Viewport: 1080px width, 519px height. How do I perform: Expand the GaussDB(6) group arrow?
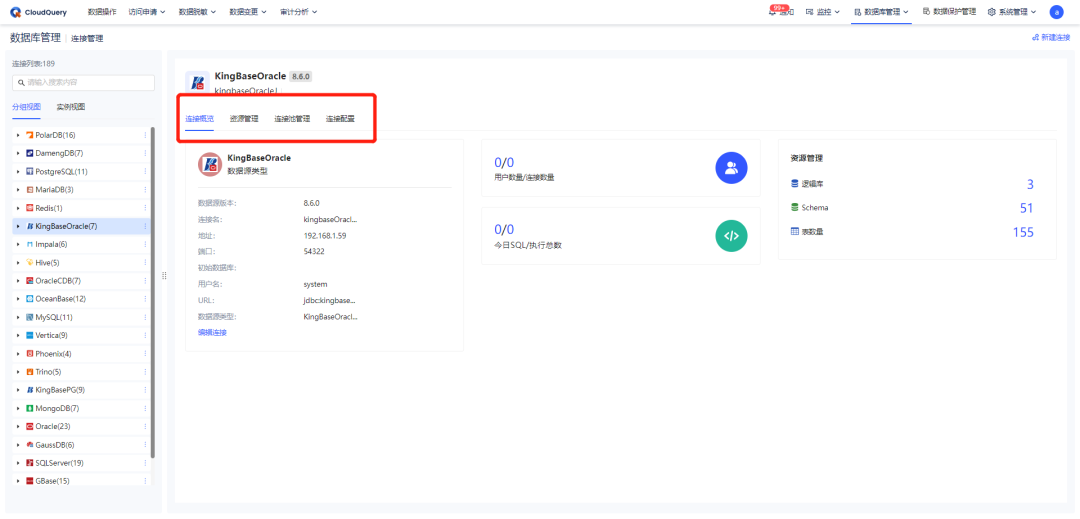coord(19,445)
